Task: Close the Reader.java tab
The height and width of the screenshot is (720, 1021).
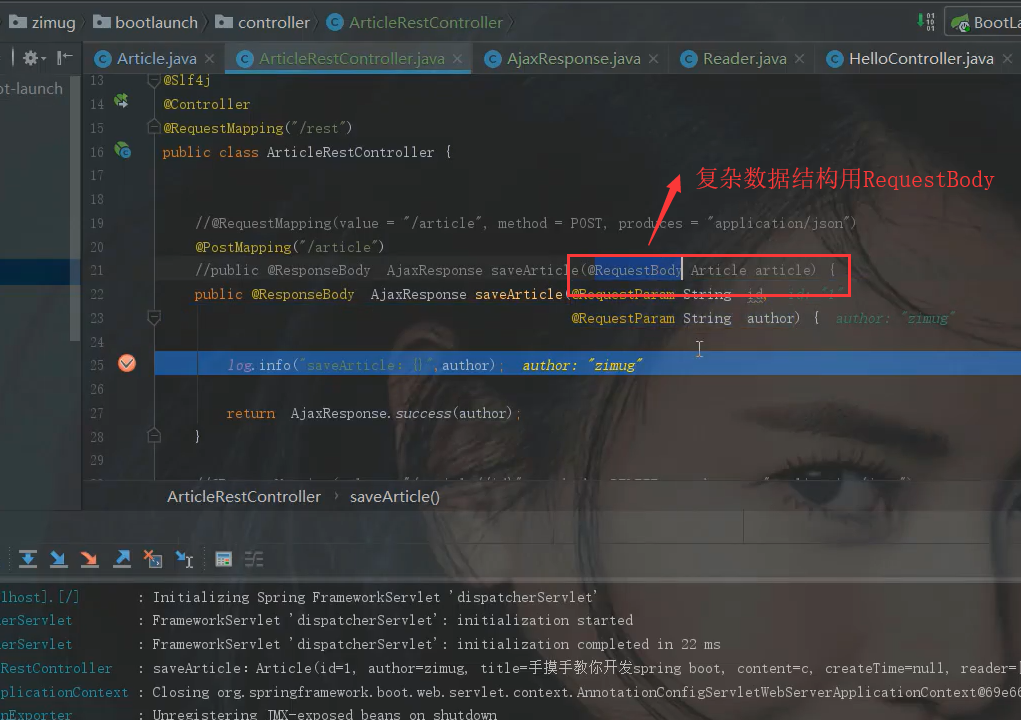Action: [800, 59]
